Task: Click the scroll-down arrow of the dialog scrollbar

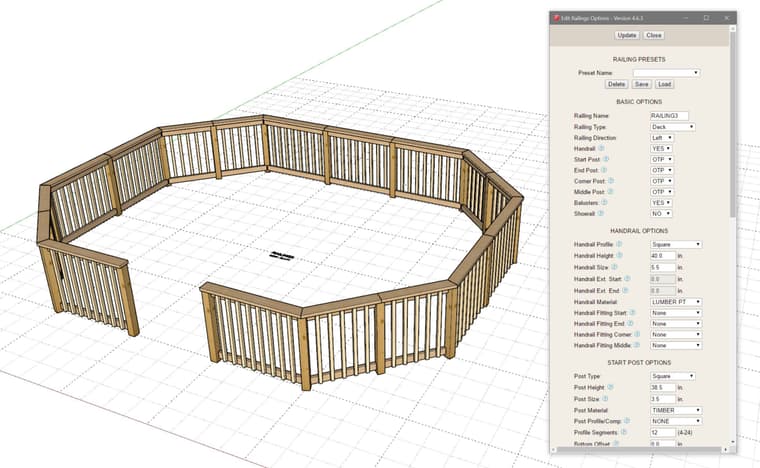Action: tap(733, 441)
